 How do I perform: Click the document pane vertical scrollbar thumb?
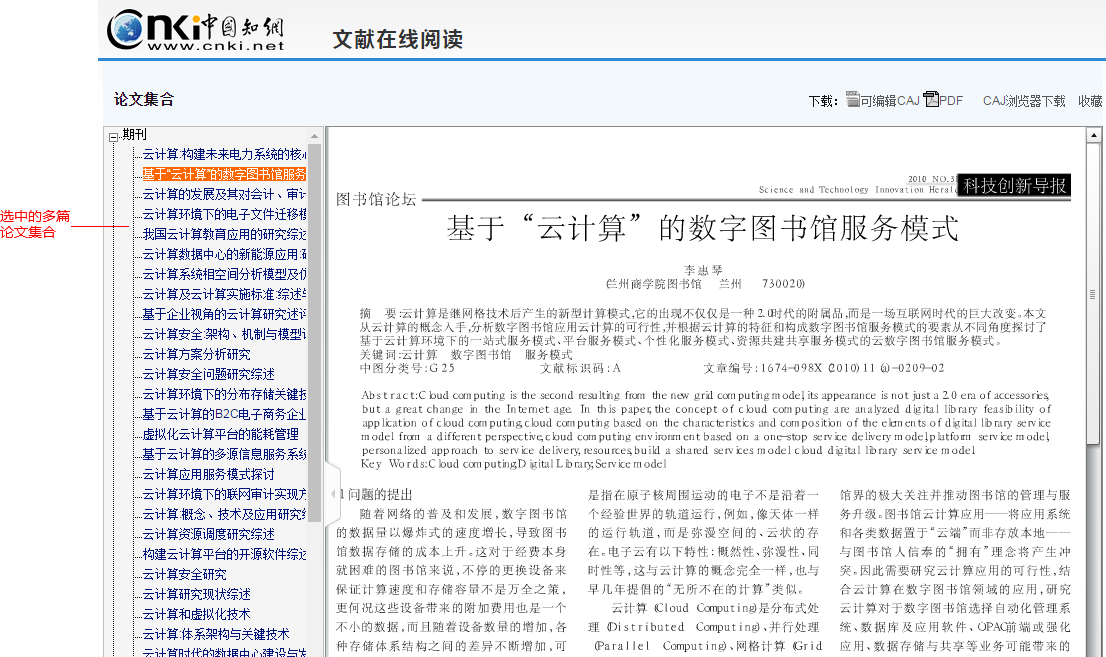[1093, 294]
